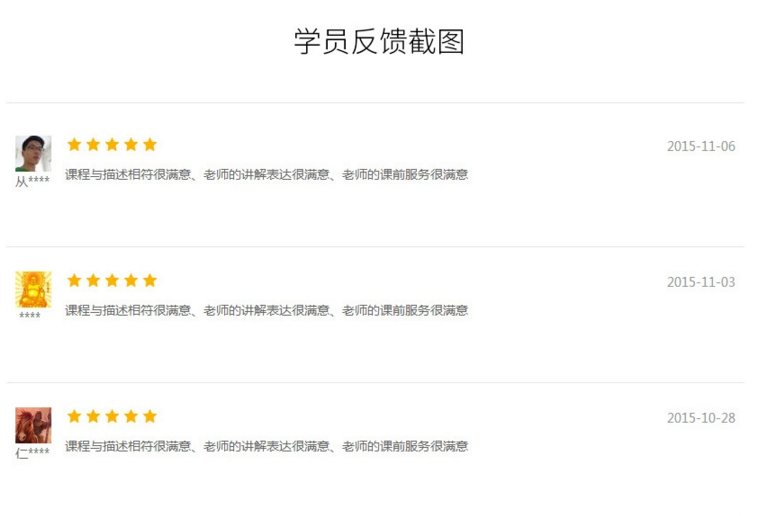763x516 pixels.
Task: Click the 学员反馈截图 heading
Action: (x=379, y=42)
